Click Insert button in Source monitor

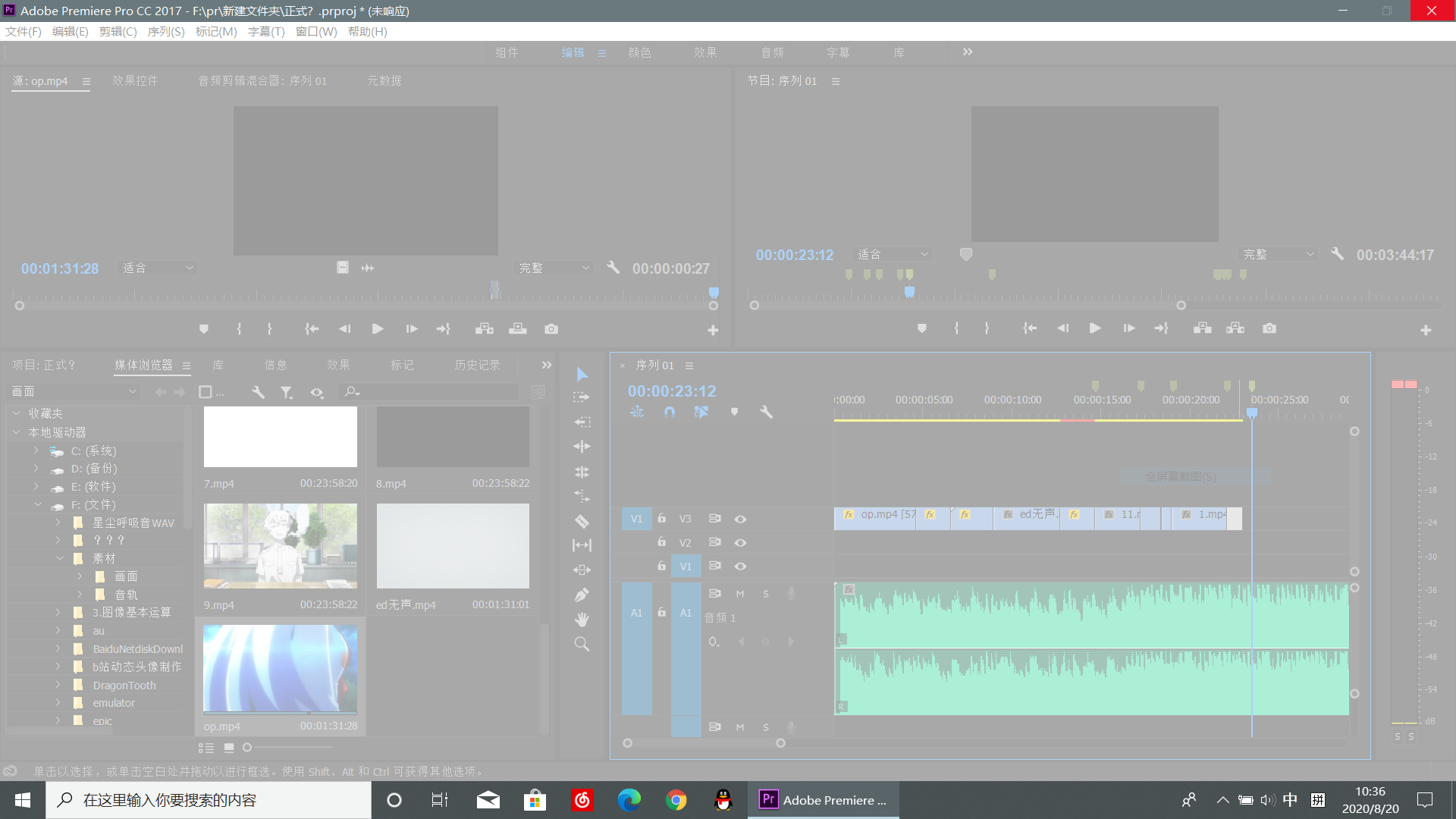click(485, 329)
